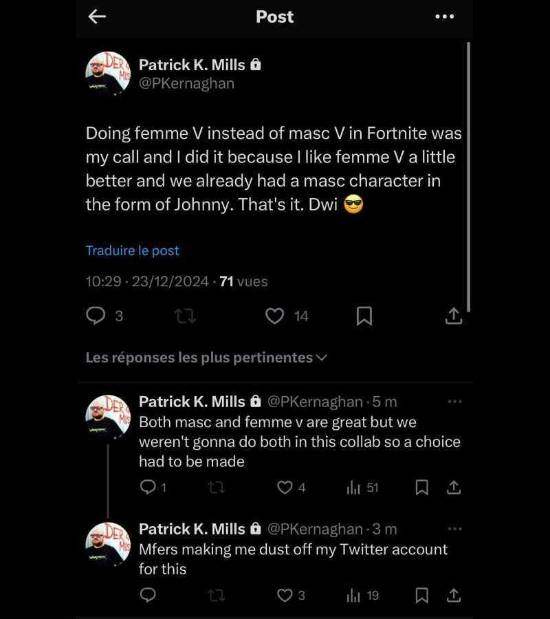Expand the "Les réponses les plus pertinentes" sort dropdown
550x619 pixels.
(x=206, y=358)
